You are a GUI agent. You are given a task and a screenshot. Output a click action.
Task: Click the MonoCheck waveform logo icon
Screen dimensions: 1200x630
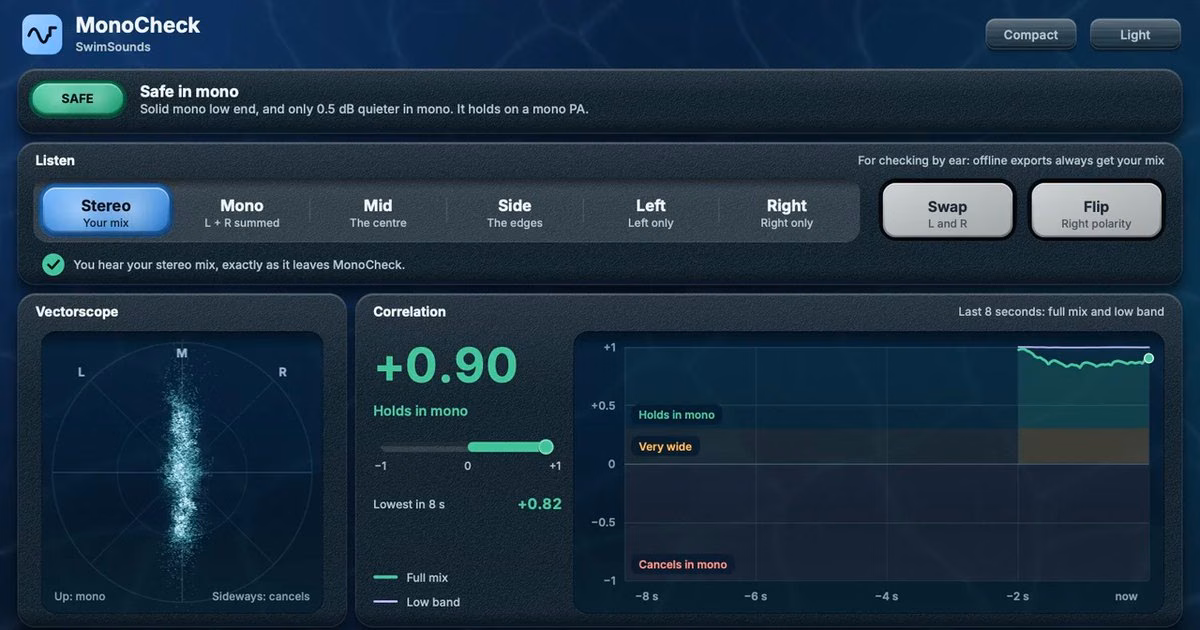[x=42, y=34]
